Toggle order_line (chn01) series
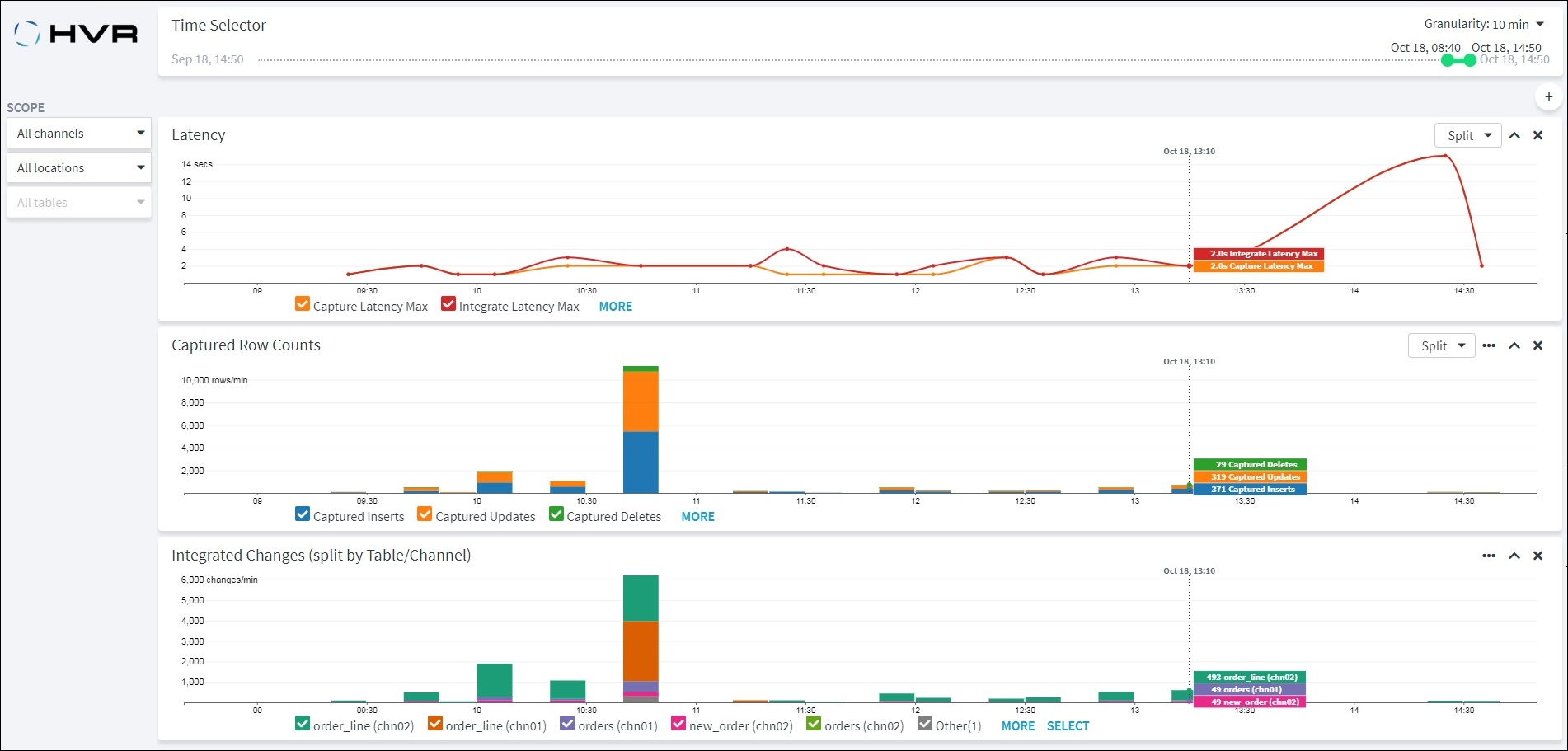 (435, 724)
